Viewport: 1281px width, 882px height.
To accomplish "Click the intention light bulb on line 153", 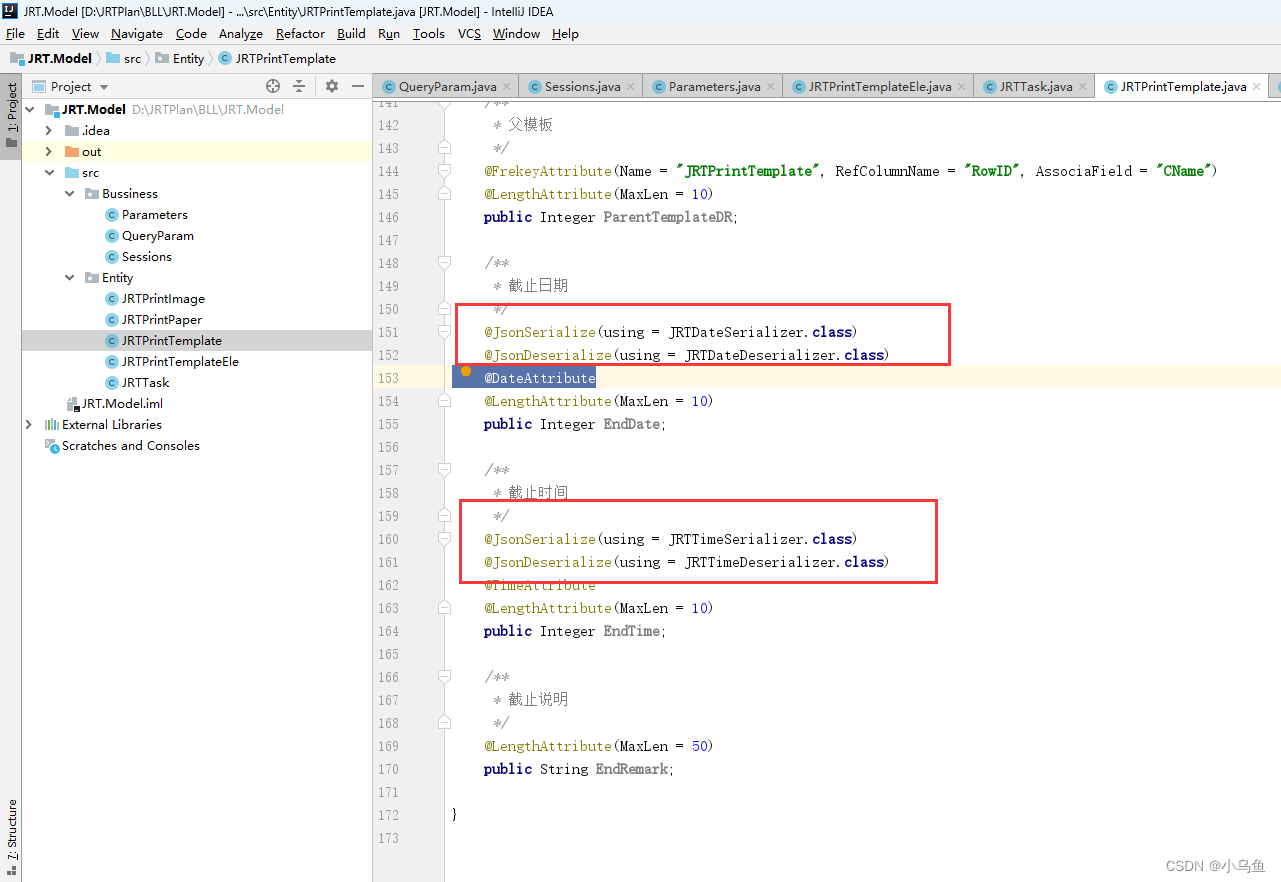I will (465, 371).
